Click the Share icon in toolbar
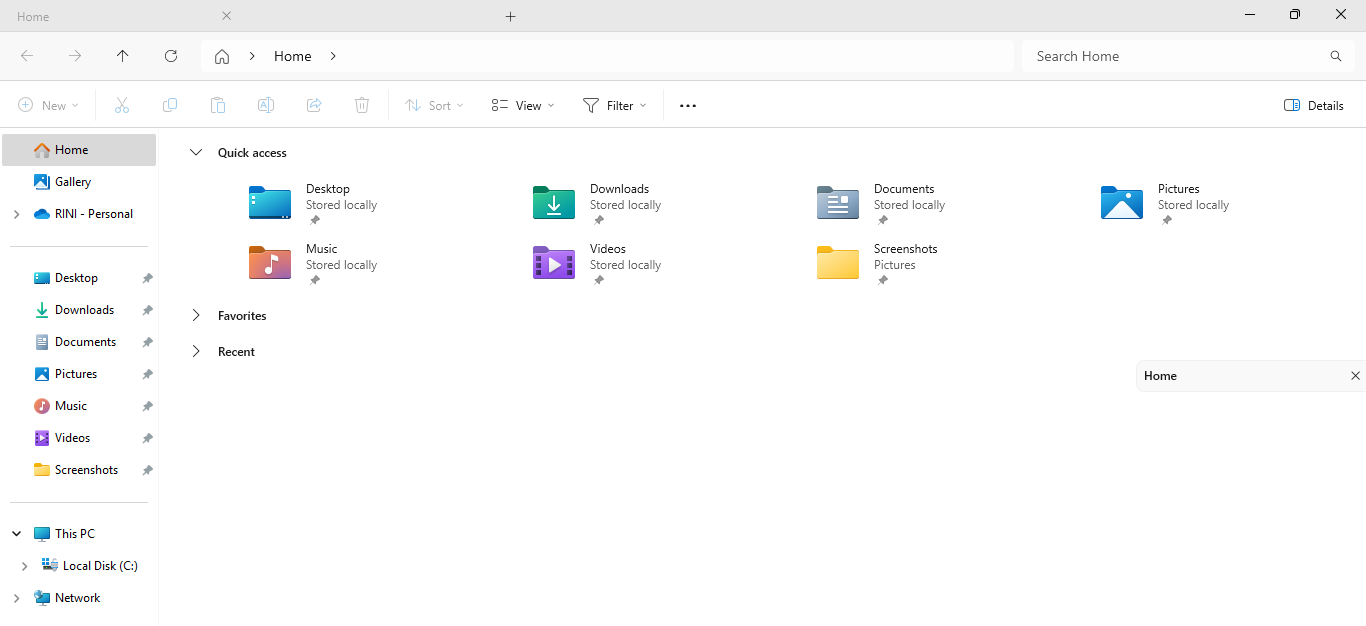Image resolution: width=1366 pixels, height=626 pixels. click(x=314, y=105)
